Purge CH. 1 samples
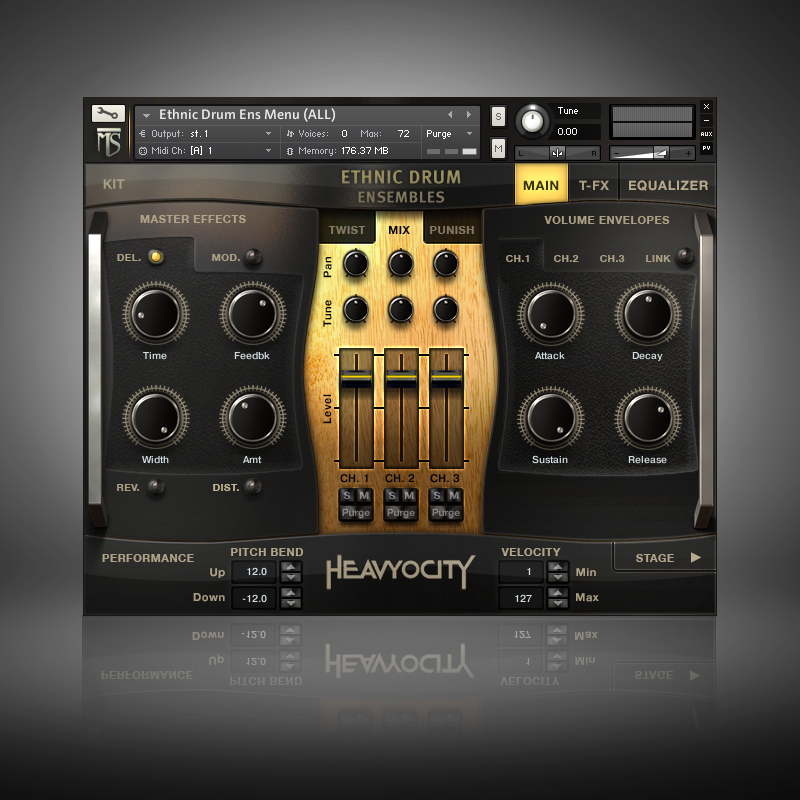This screenshot has width=800, height=800. tap(356, 513)
